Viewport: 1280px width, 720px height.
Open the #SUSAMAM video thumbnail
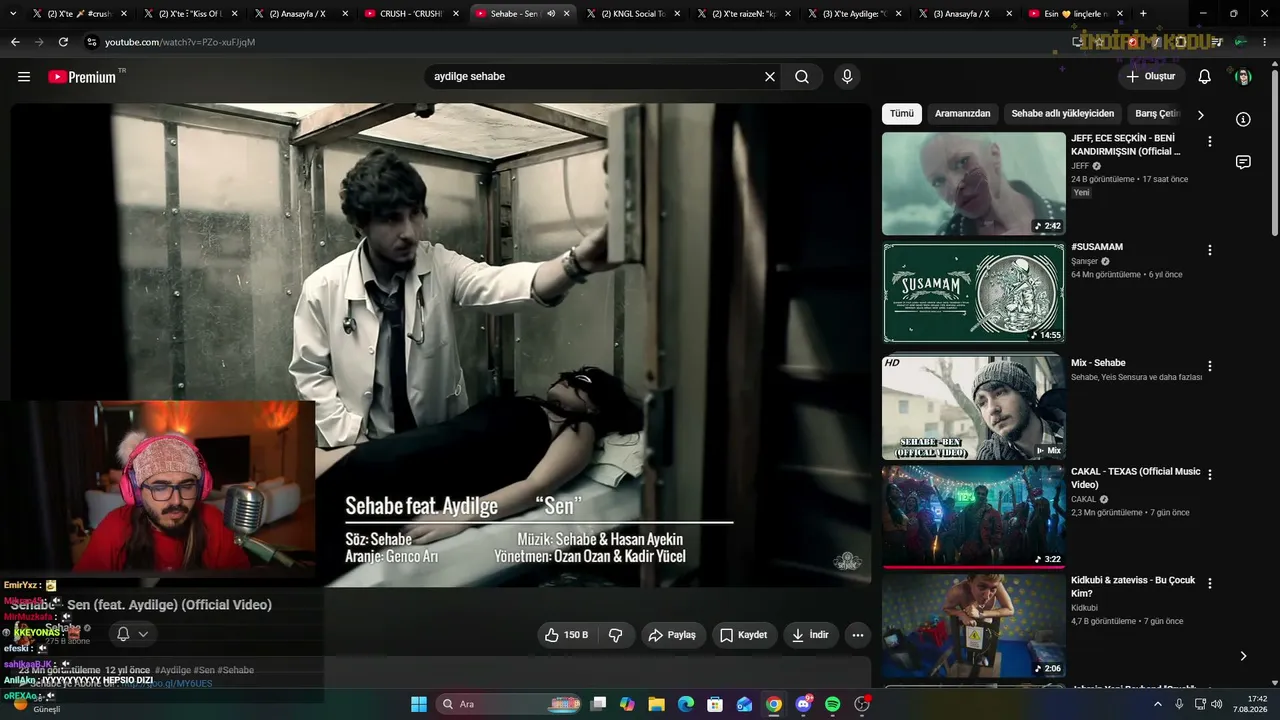(974, 293)
